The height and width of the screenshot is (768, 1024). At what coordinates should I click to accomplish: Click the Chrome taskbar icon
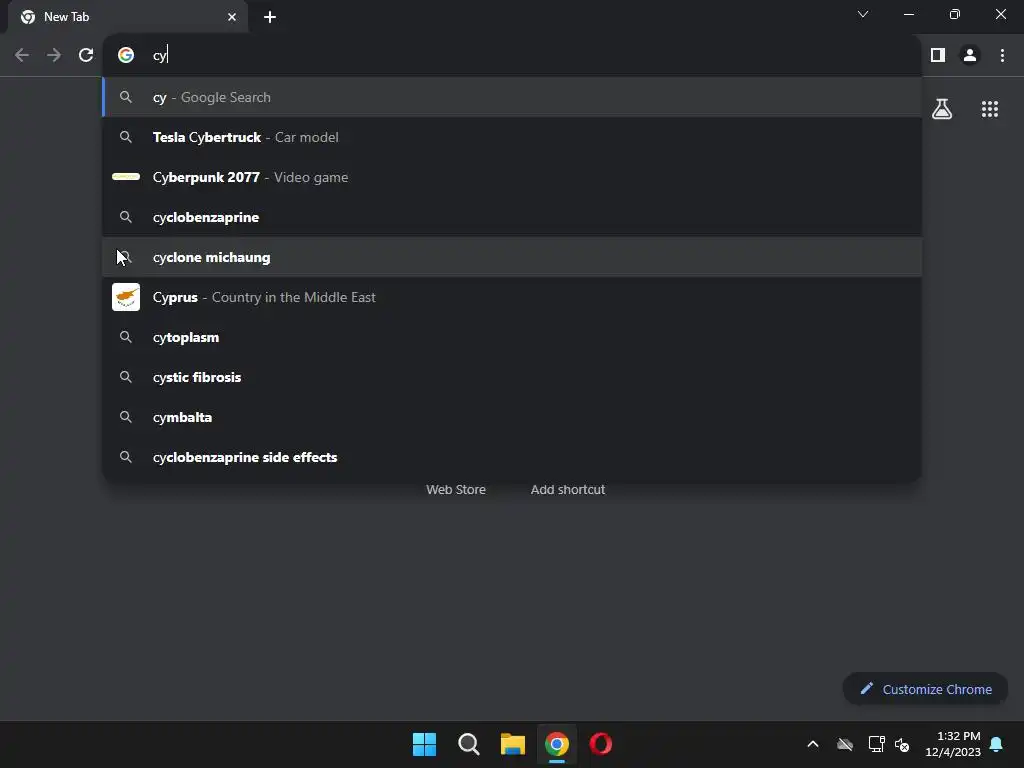556,744
